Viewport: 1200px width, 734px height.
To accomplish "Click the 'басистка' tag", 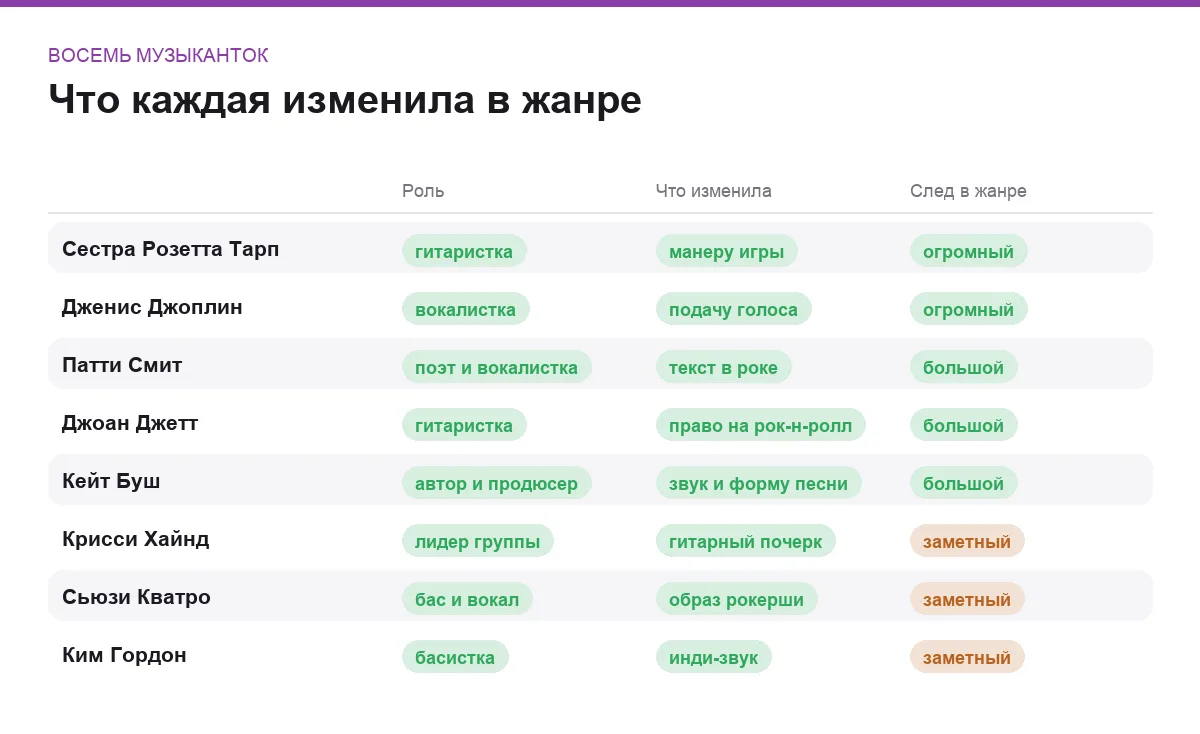I will coord(455,657).
